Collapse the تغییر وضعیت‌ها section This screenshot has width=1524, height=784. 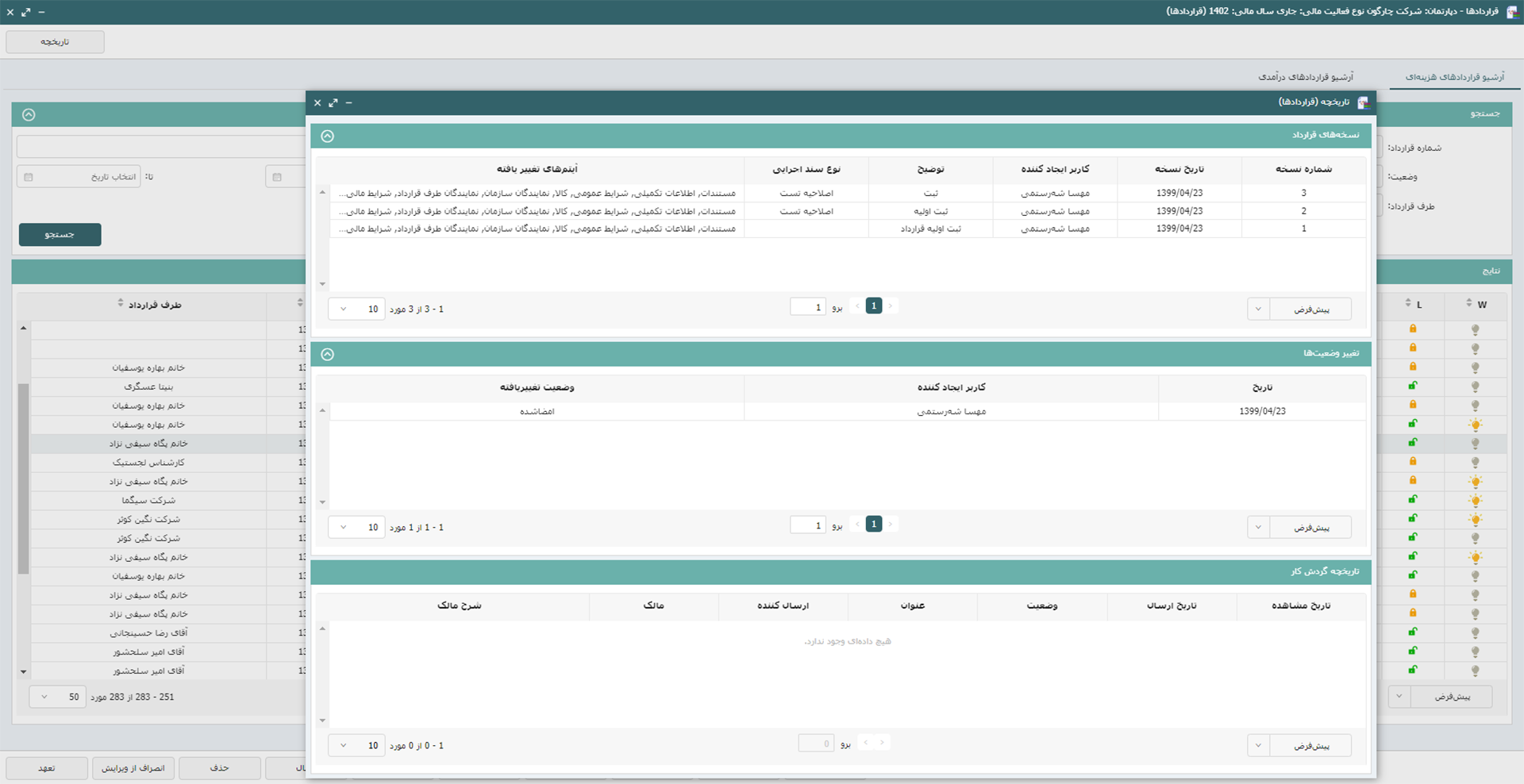(327, 355)
